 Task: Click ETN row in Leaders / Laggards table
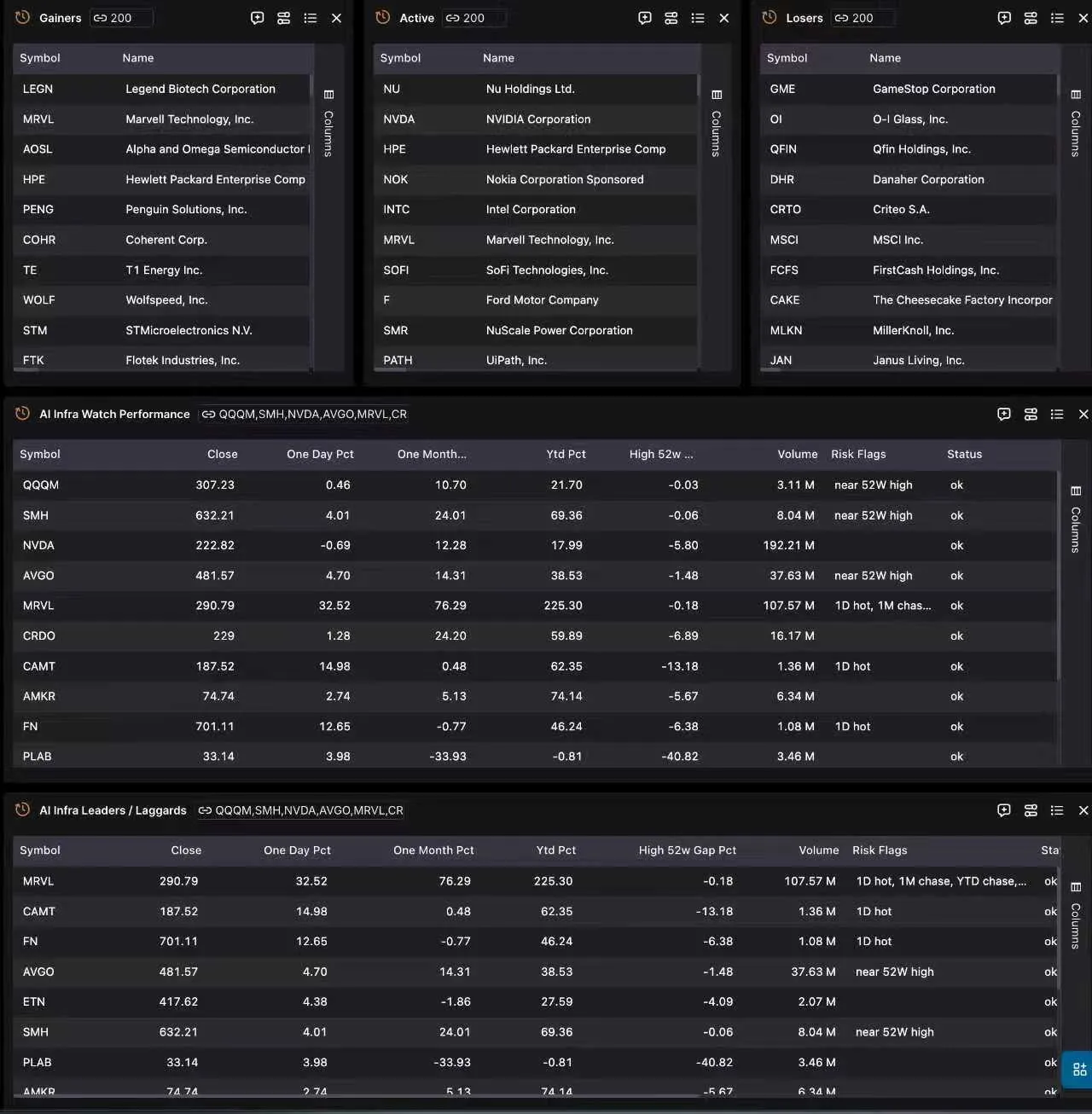pyautogui.click(x=535, y=1002)
